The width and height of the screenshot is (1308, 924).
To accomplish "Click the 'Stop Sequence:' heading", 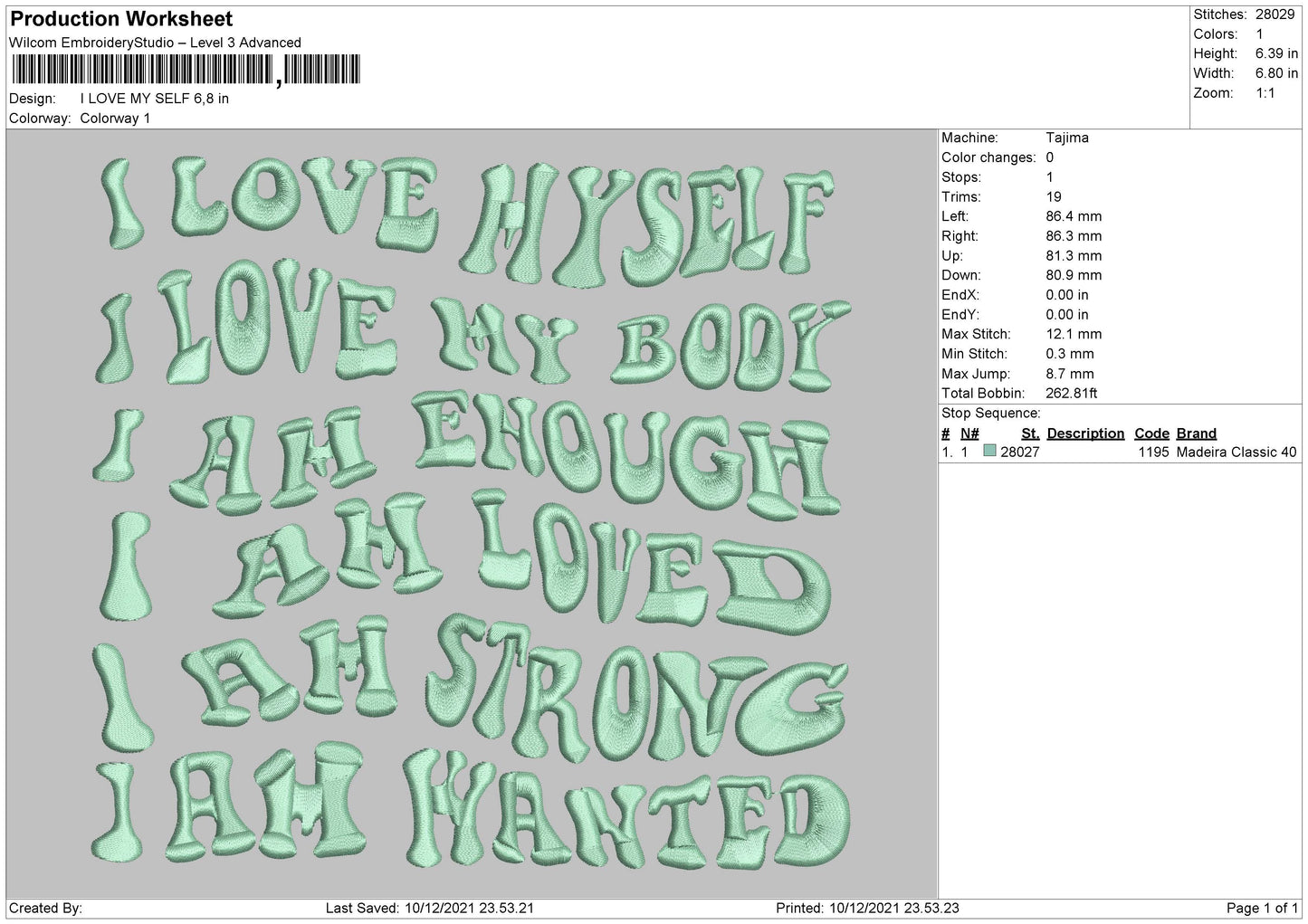I will (x=991, y=414).
